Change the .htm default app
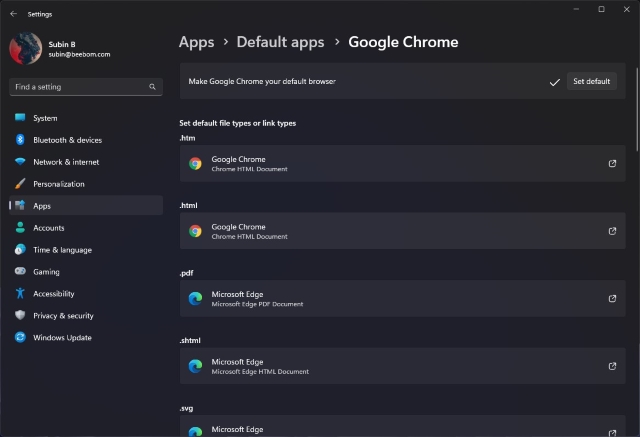The image size is (640, 437). 402,163
